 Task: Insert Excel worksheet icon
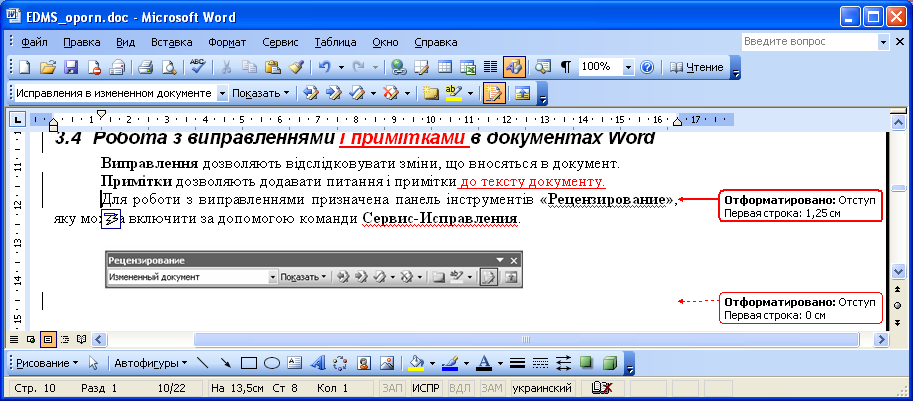468,67
